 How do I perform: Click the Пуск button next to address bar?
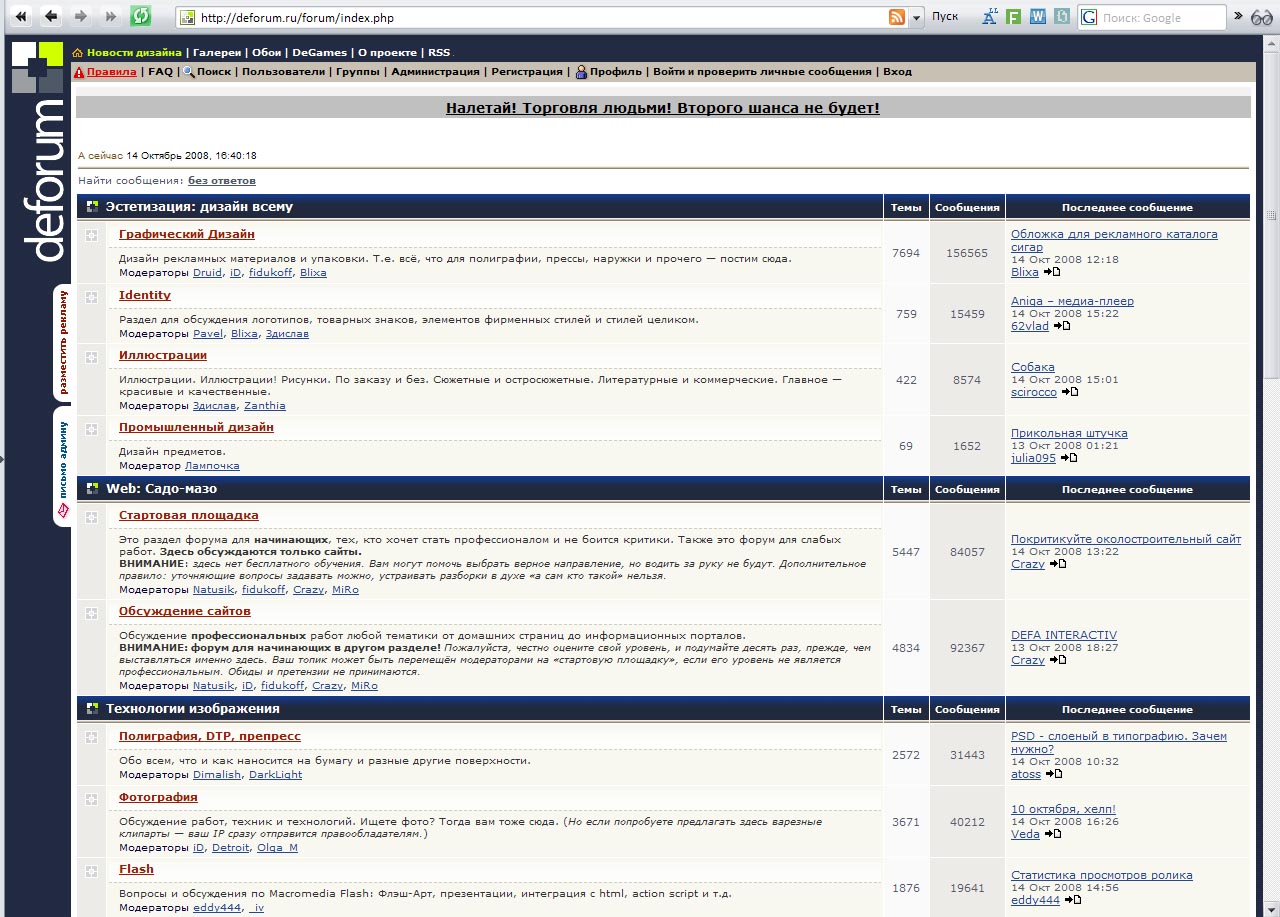point(944,17)
